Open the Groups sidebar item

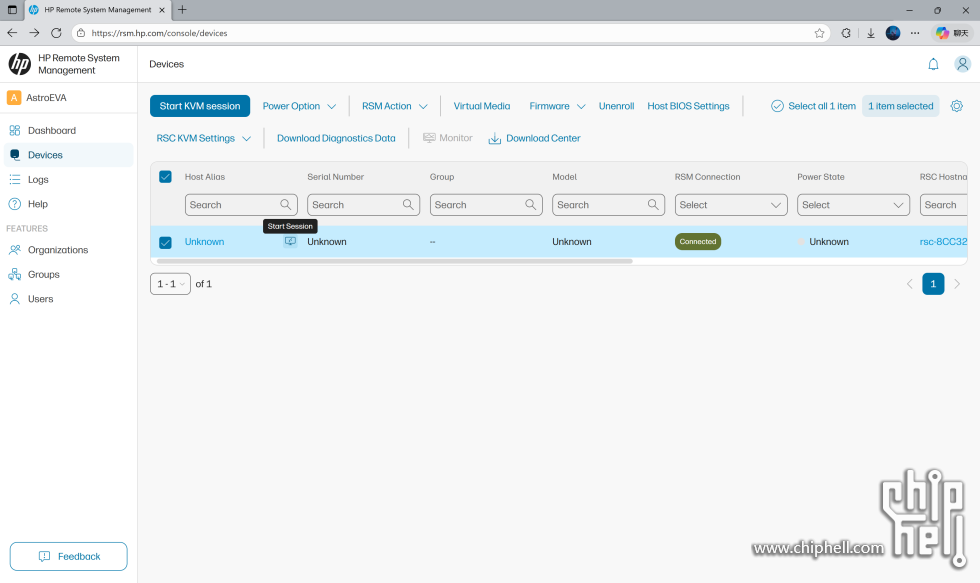point(43,275)
